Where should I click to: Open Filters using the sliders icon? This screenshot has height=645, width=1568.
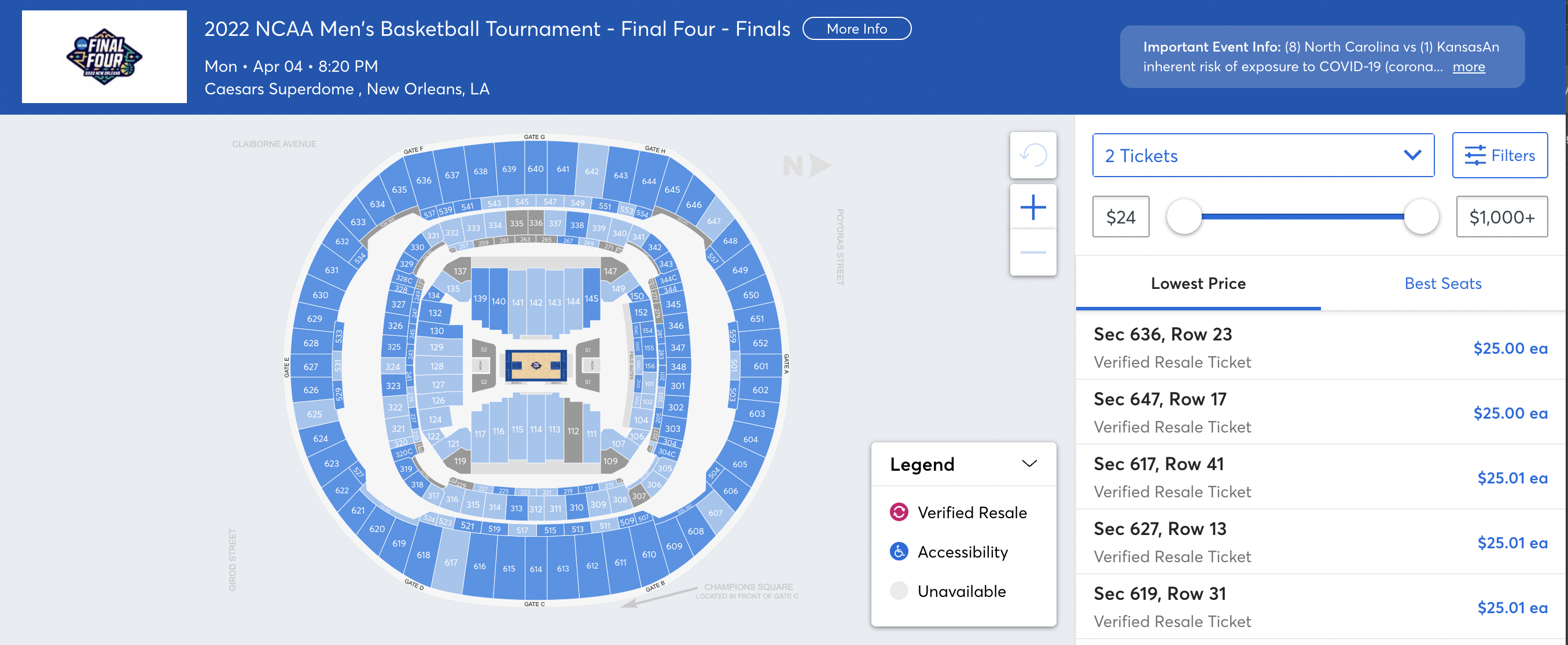1500,155
